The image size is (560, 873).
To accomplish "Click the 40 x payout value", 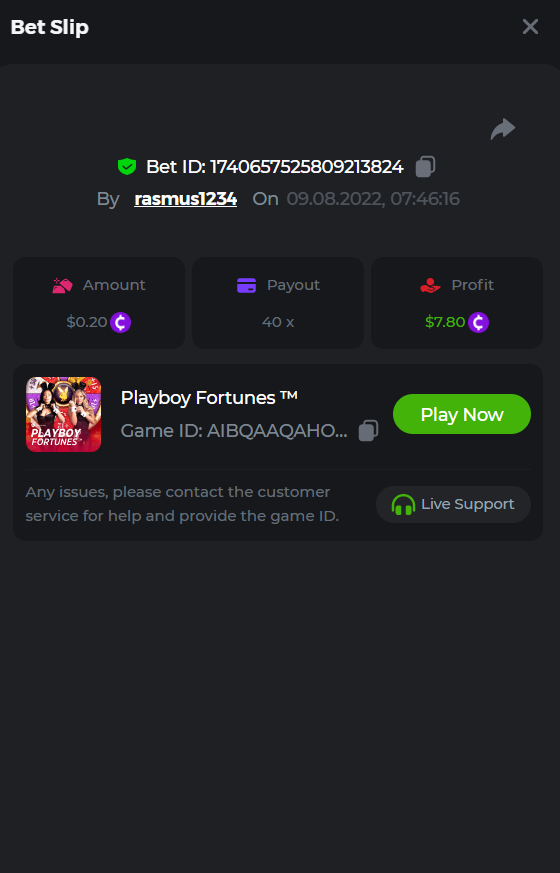I will (x=278, y=322).
